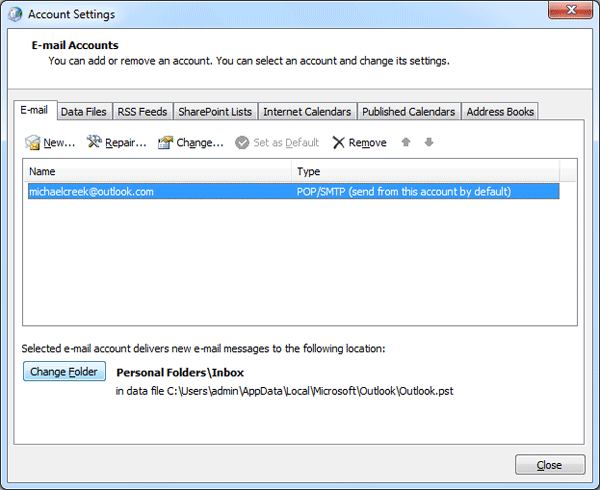Move account down with arrow icon
The height and width of the screenshot is (490, 600).
pos(429,142)
